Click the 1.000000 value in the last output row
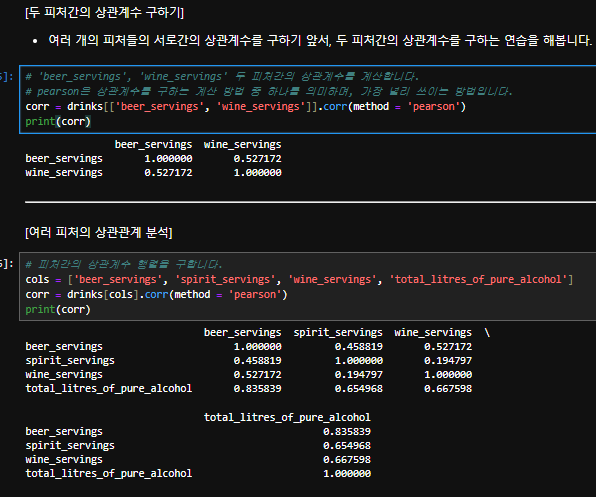This screenshot has height=497, width=596. pyautogui.click(x=347, y=474)
